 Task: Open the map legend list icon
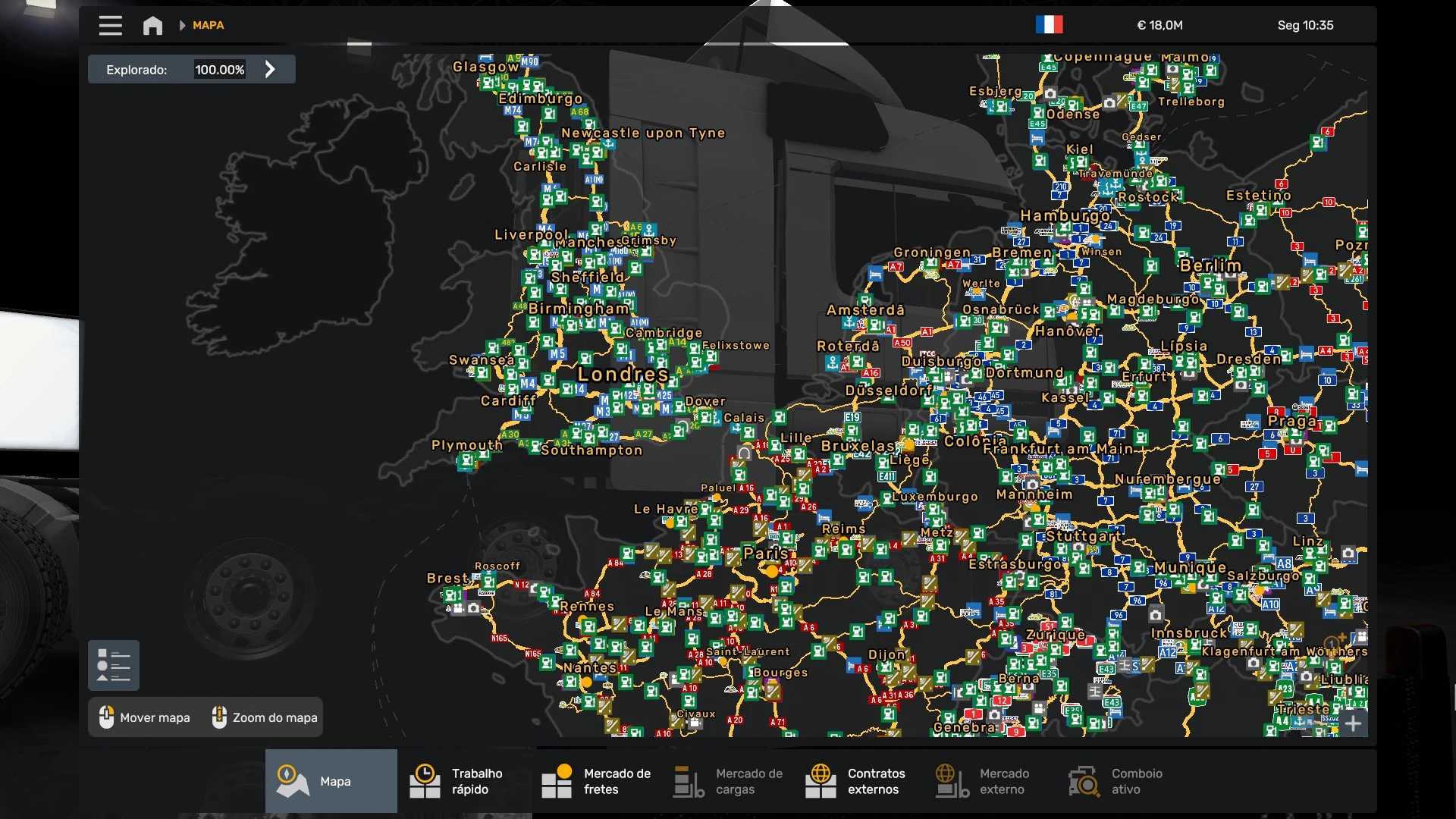tap(114, 665)
